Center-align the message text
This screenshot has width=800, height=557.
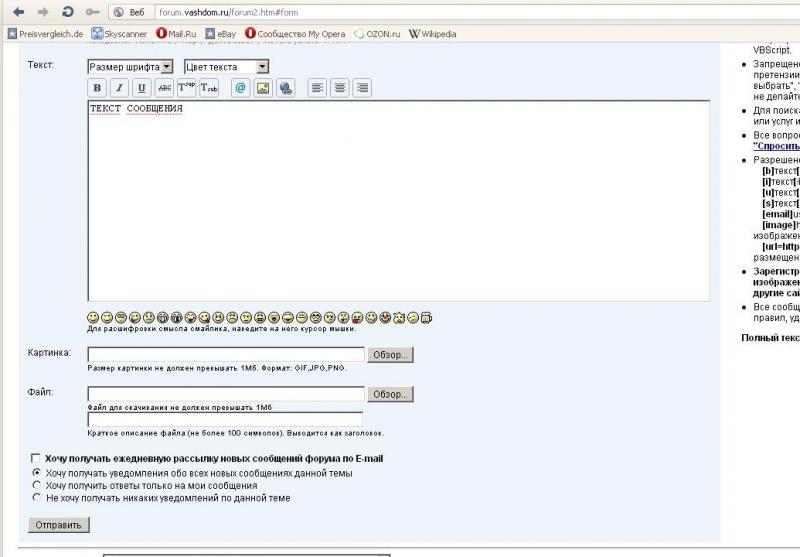point(340,88)
